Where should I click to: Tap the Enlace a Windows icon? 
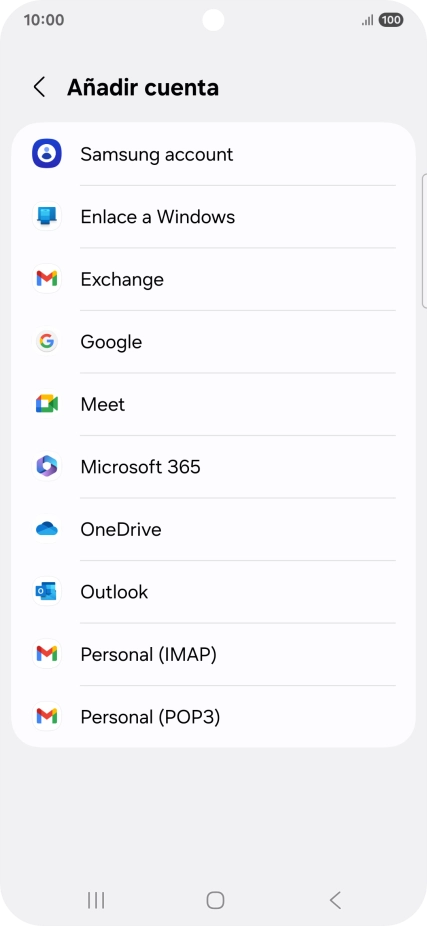click(x=47, y=216)
